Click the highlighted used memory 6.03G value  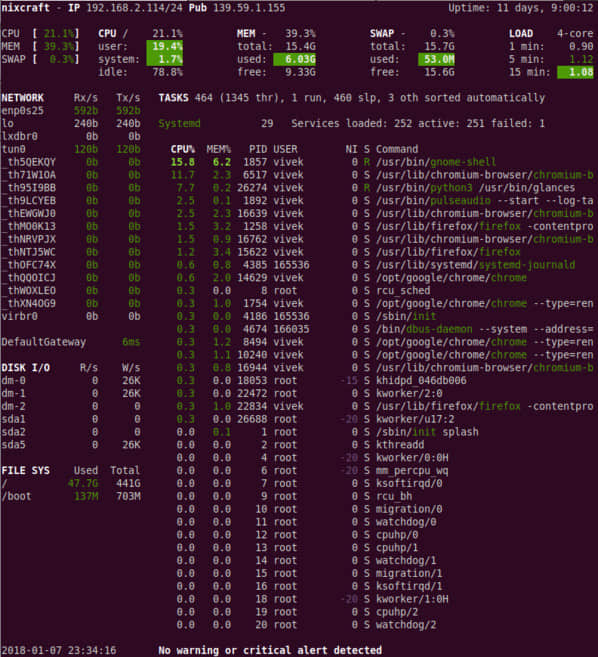(x=295, y=59)
